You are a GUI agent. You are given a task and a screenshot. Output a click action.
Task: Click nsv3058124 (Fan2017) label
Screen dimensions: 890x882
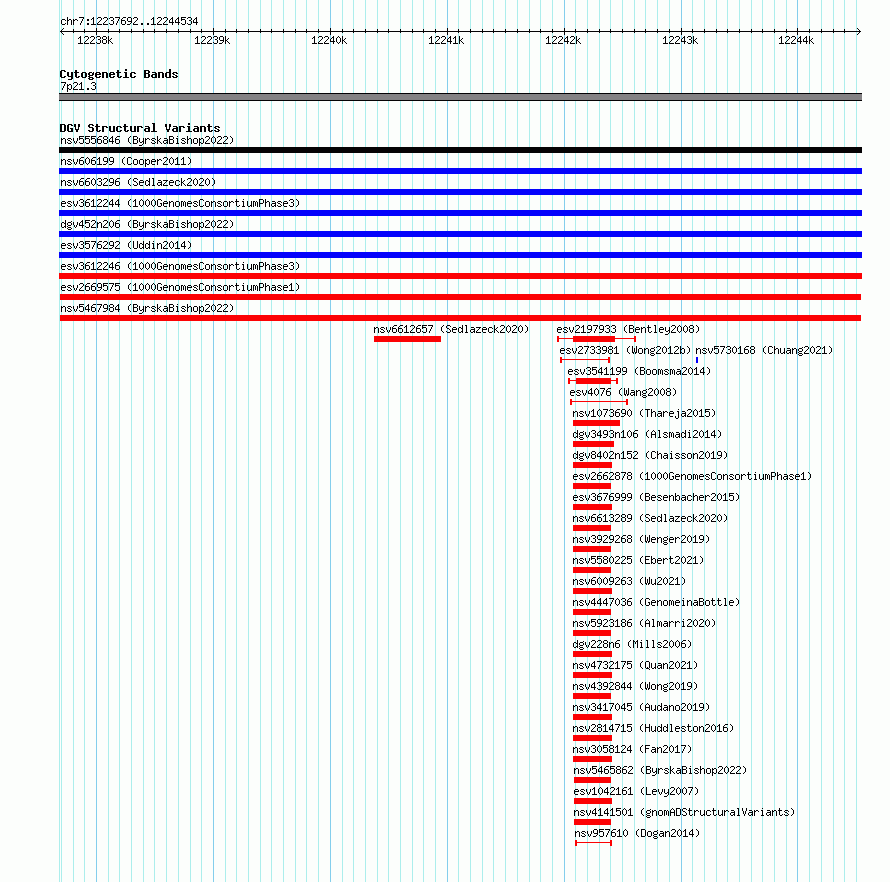[x=632, y=749]
